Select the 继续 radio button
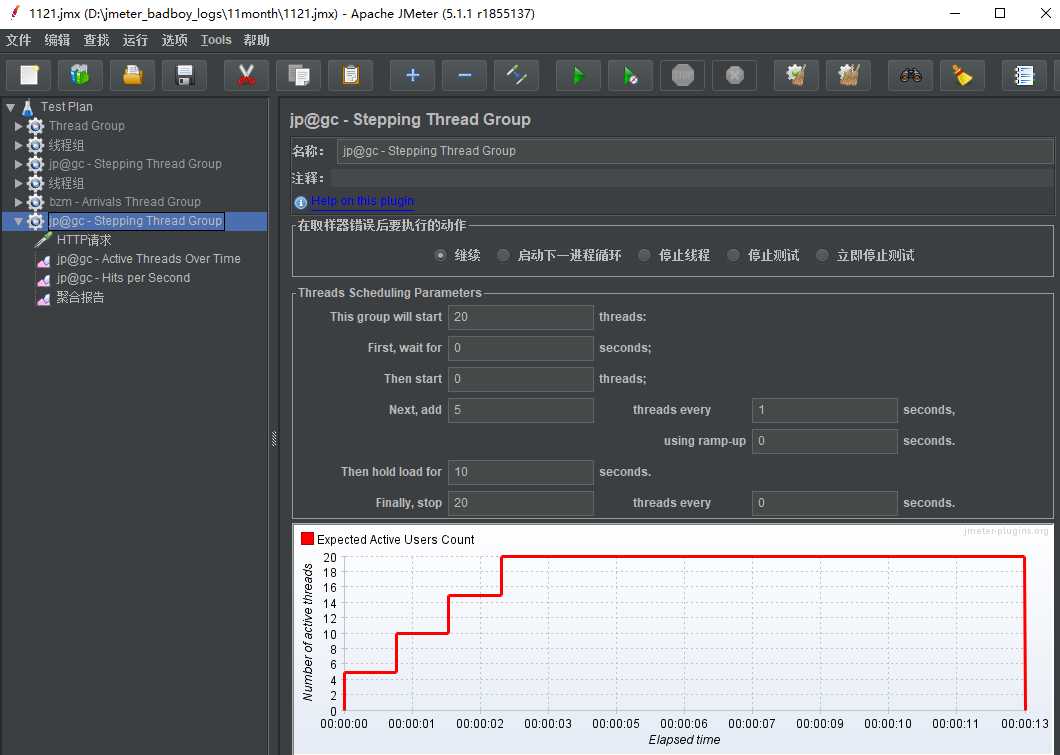This screenshot has height=755, width=1060. (x=441, y=255)
